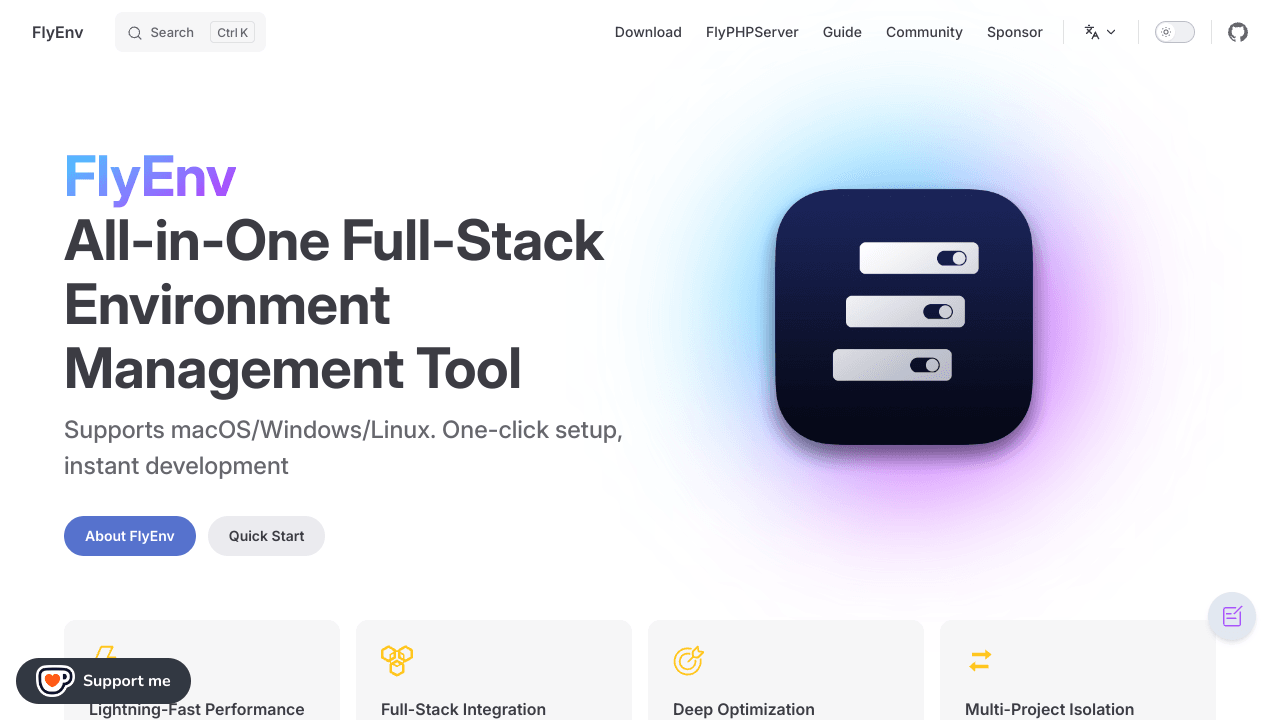Click the FlyEnv site title
Viewport: 1280px width, 720px height.
point(58,32)
